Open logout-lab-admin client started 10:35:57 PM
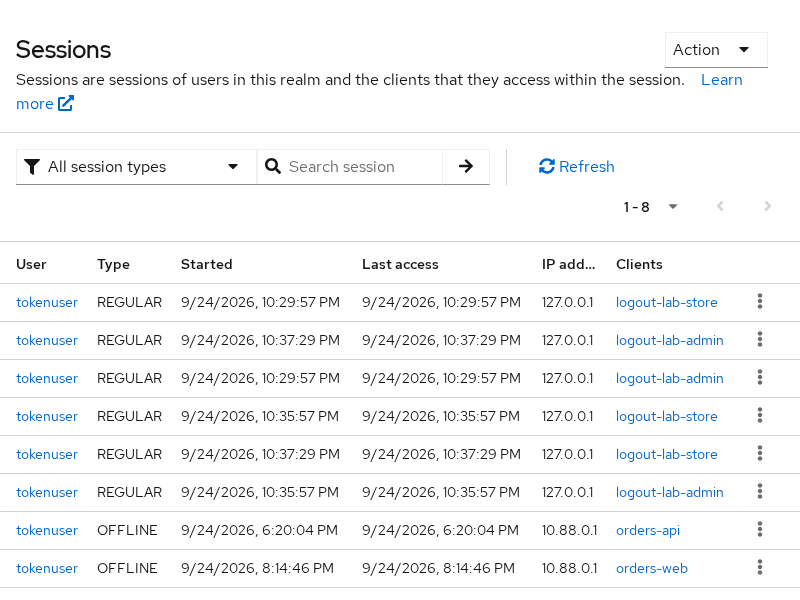Viewport: 800px width, 600px height. tap(669, 492)
